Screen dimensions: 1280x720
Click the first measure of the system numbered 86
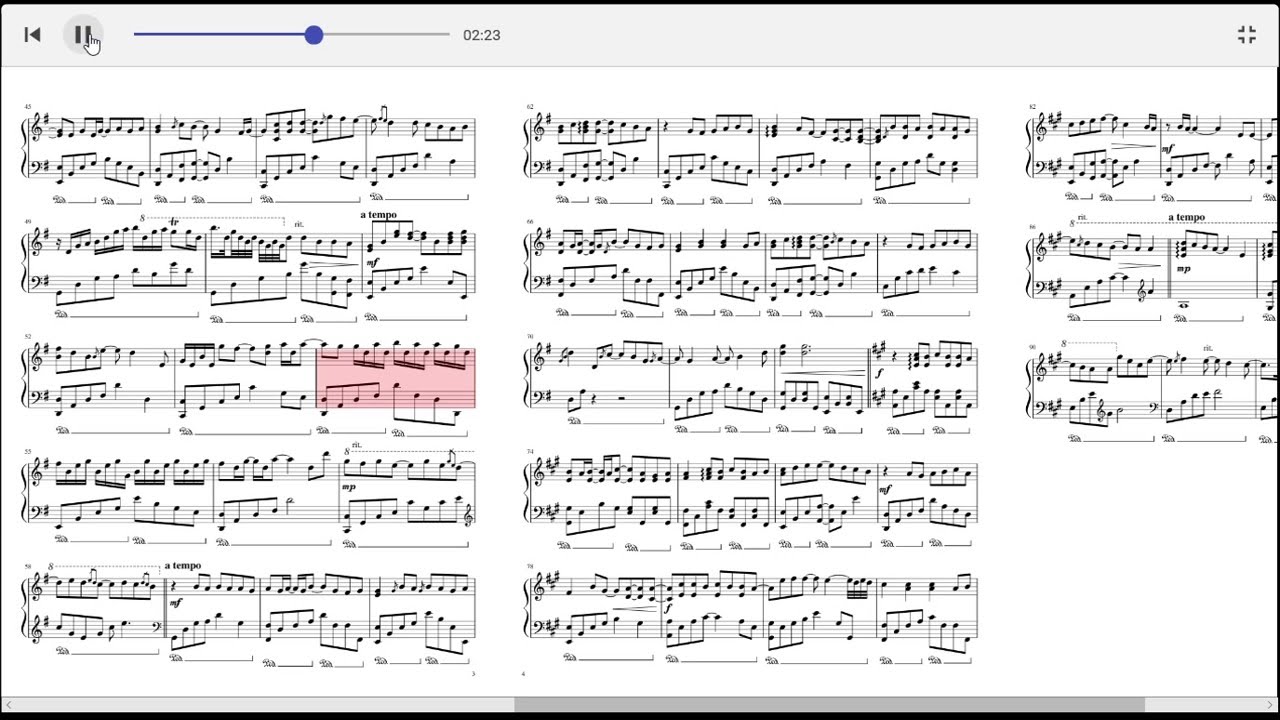[x=1100, y=265]
